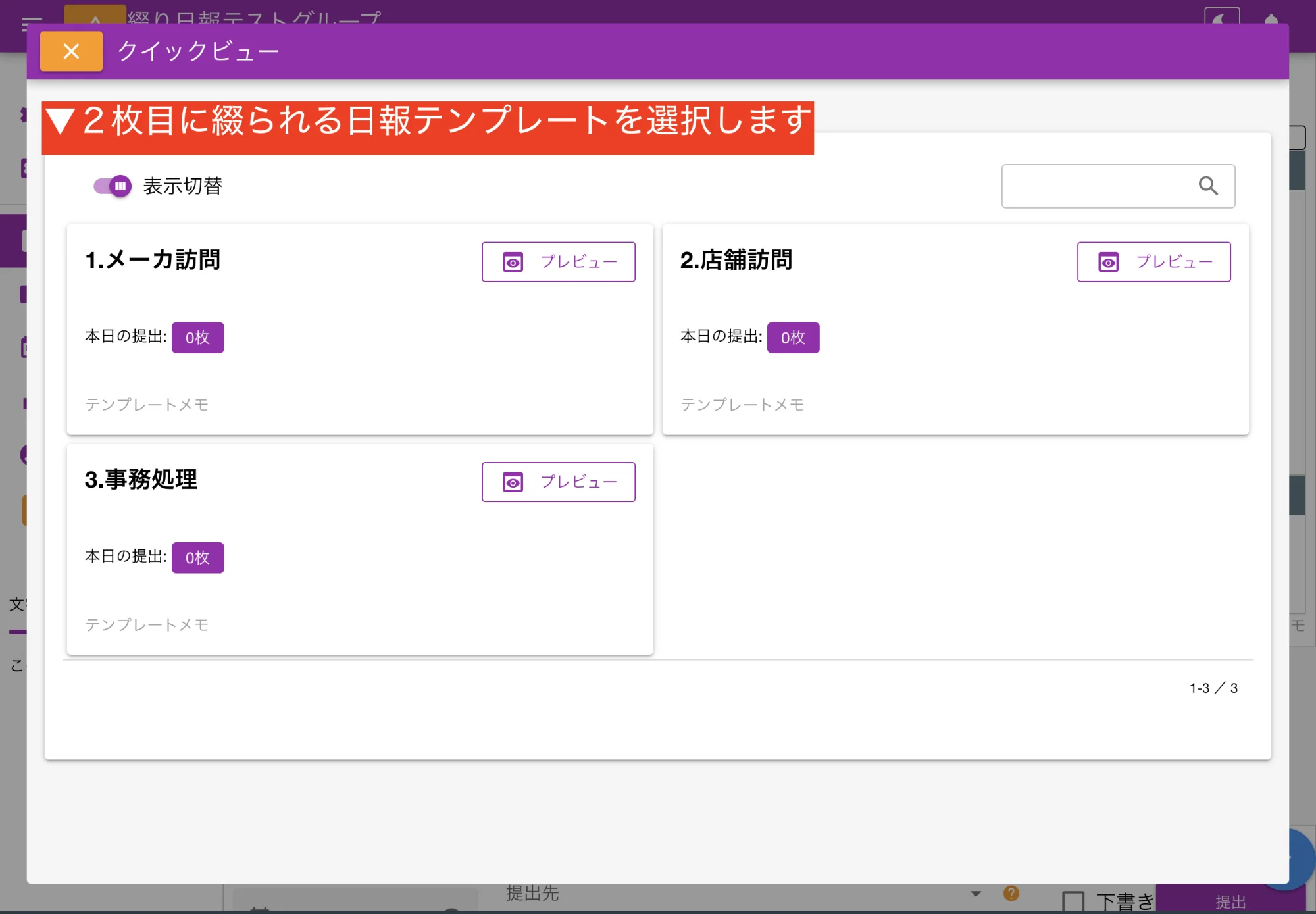
Task: Click the preview eye icon on 店舗訪問 card
Action: 1108,261
